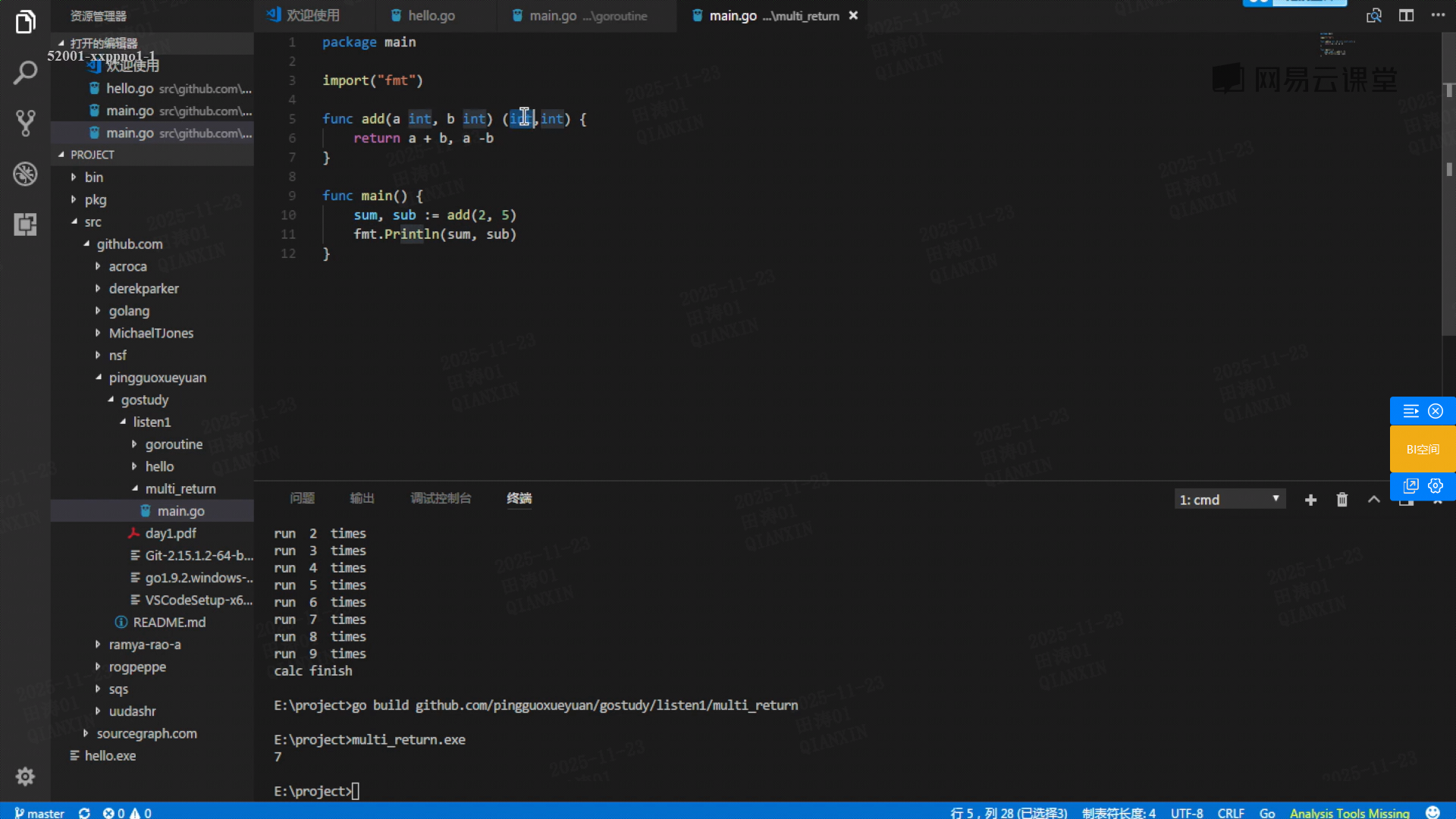Split the editor with split icon
This screenshot has height=819, width=1456.
pos(1406,15)
